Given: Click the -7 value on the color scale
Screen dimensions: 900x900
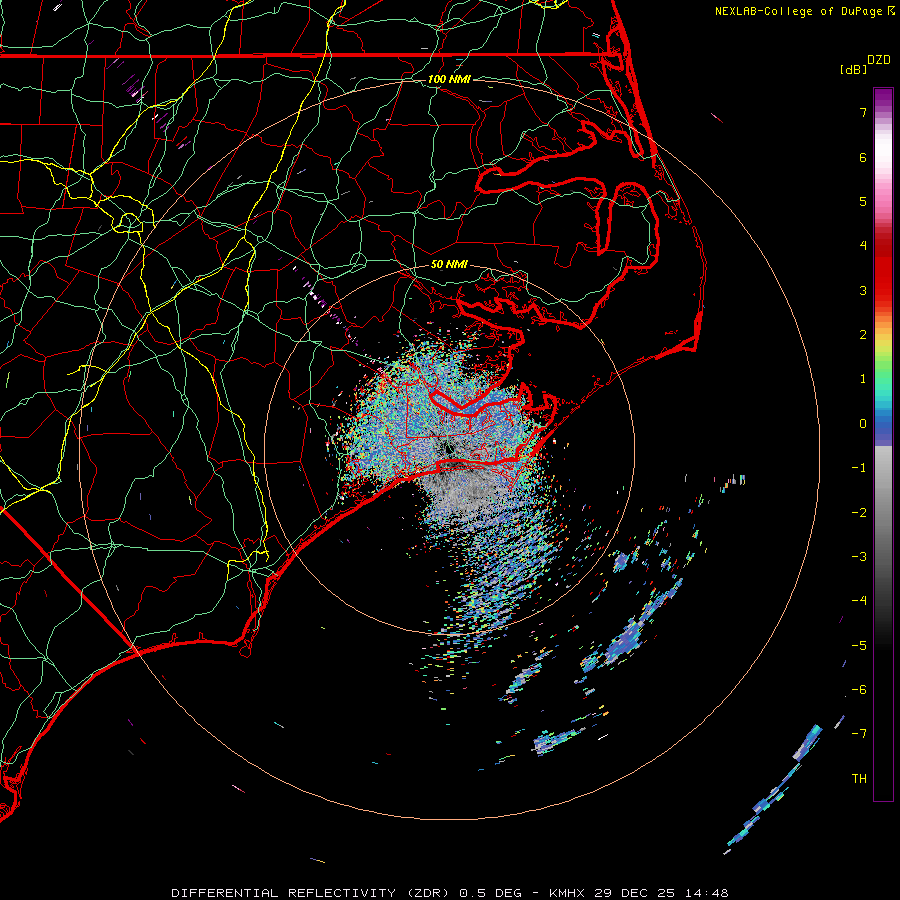Looking at the screenshot, I should (859, 734).
